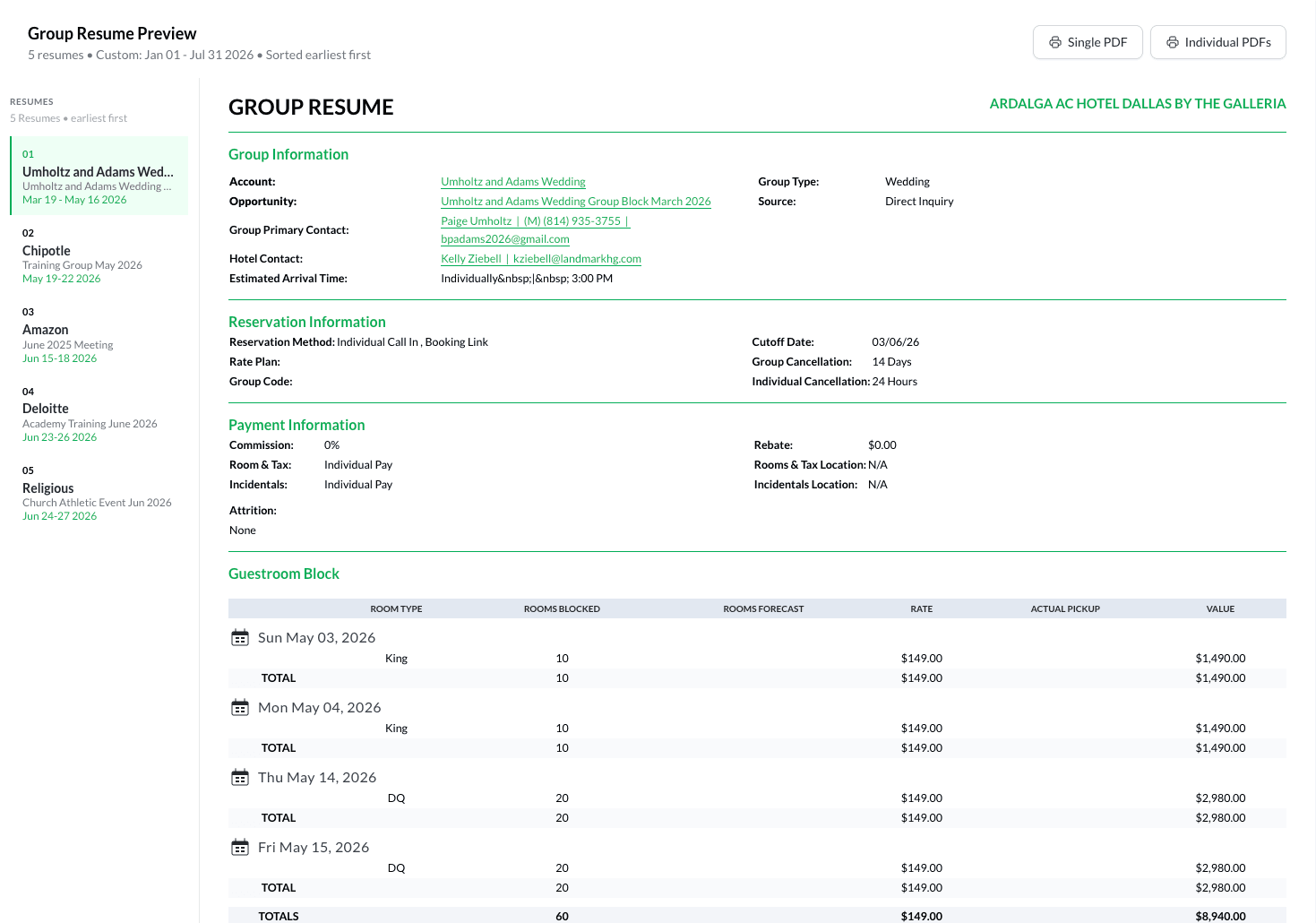
Task: Click the hotel name ARDALGA AC HOTEL DALLAS
Action: [x=1138, y=104]
